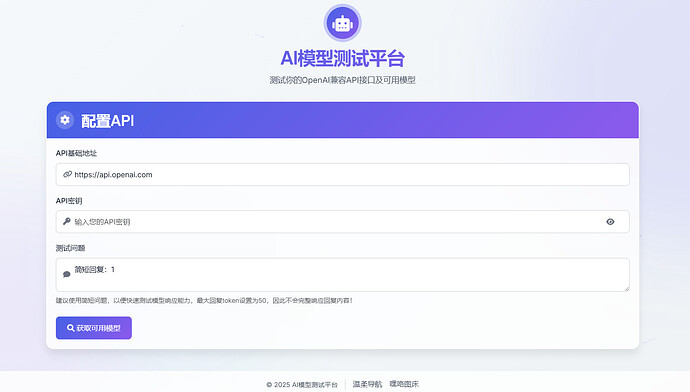The height and width of the screenshot is (392, 690).
Task: Focus the API密钥 input field
Action: pyautogui.click(x=342, y=222)
